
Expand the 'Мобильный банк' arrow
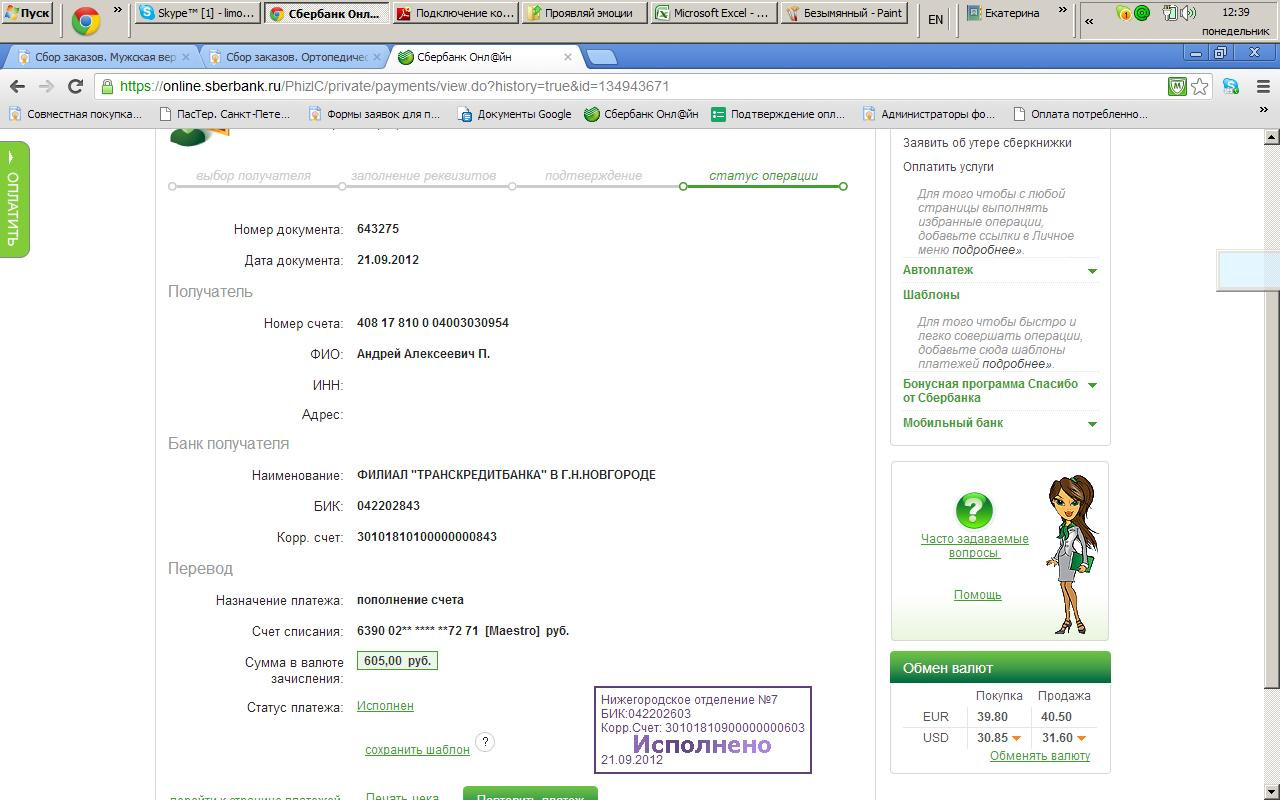coord(1092,424)
